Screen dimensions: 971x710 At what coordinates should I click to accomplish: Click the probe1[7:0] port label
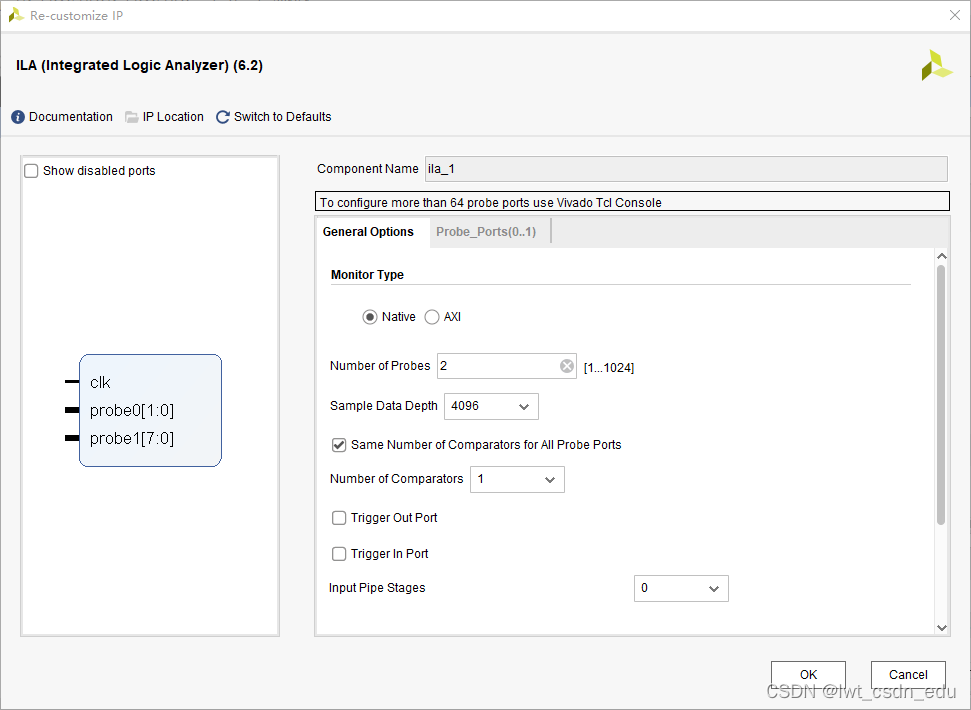[x=132, y=439]
